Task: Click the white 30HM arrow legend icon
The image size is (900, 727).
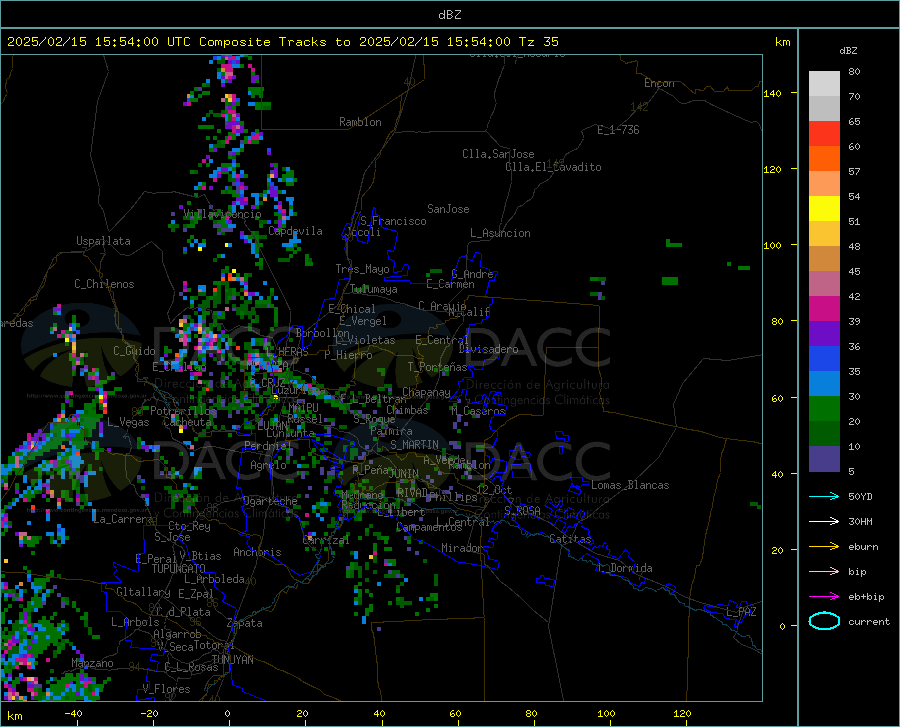Action: [x=824, y=522]
